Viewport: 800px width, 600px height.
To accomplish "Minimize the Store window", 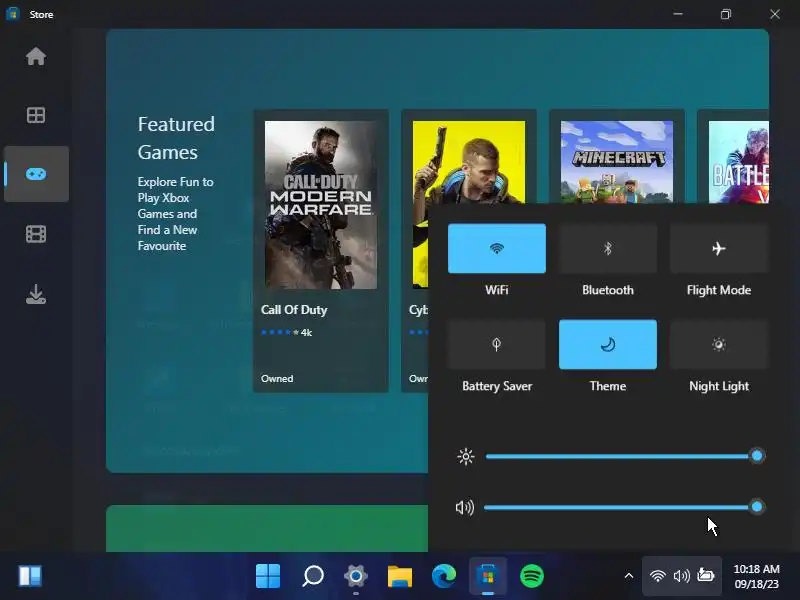I will [678, 14].
